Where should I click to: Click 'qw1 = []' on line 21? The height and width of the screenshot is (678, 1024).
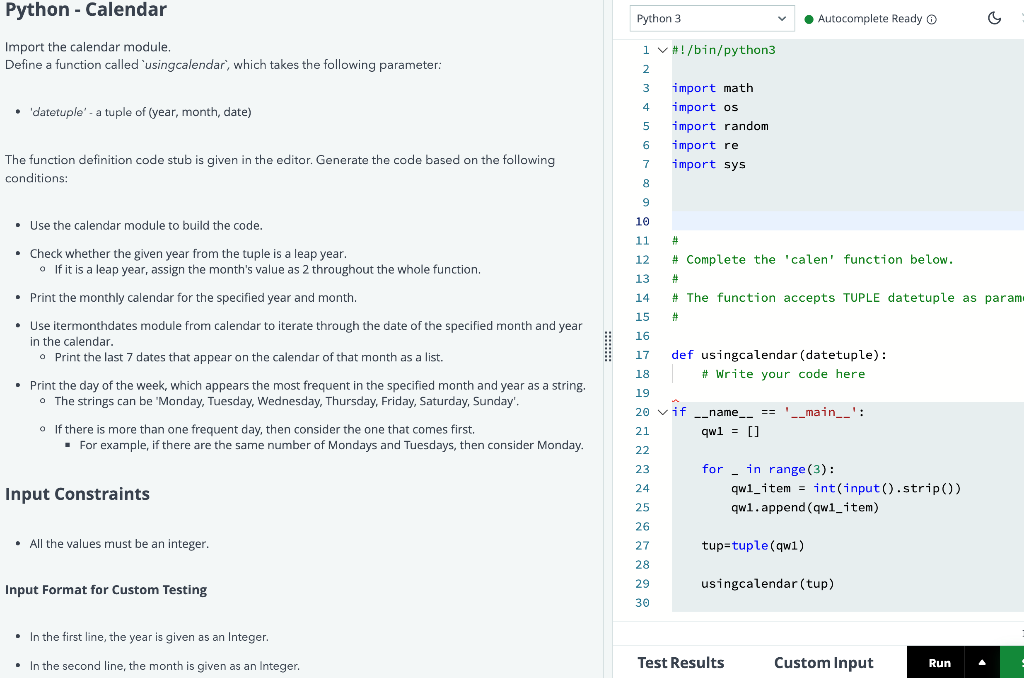pos(730,431)
